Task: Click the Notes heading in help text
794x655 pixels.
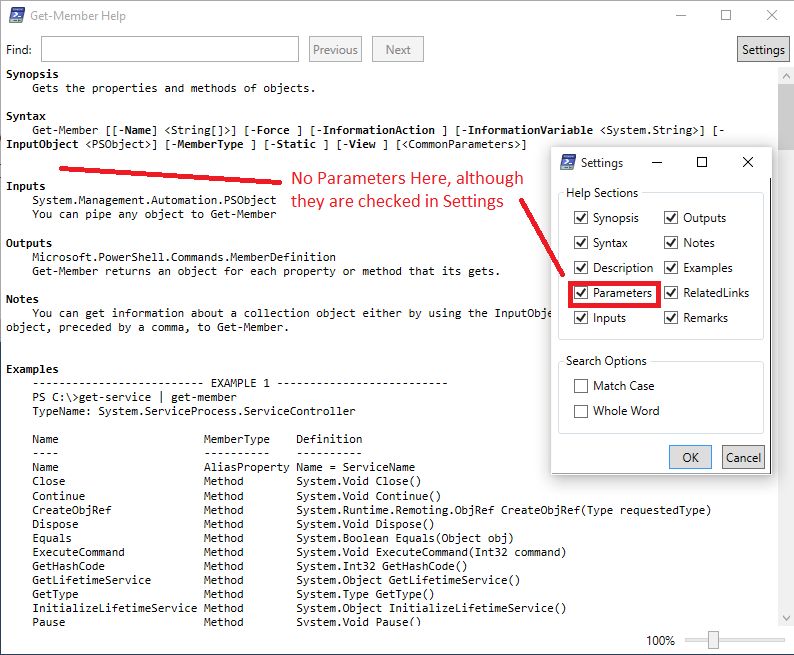Action: pos(22,299)
